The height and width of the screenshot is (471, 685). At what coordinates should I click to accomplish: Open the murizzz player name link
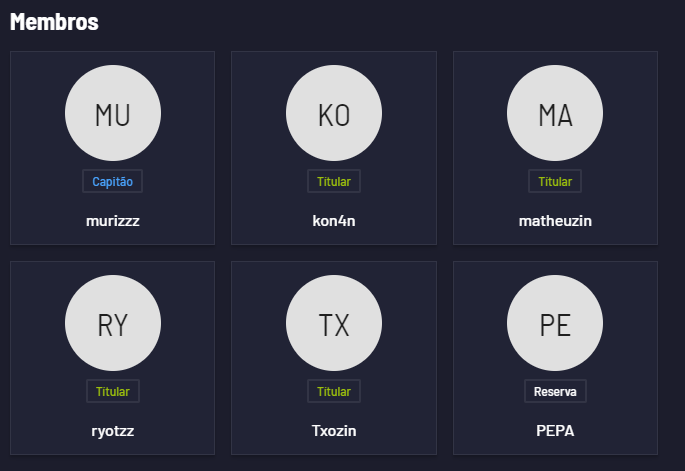pyautogui.click(x=113, y=220)
